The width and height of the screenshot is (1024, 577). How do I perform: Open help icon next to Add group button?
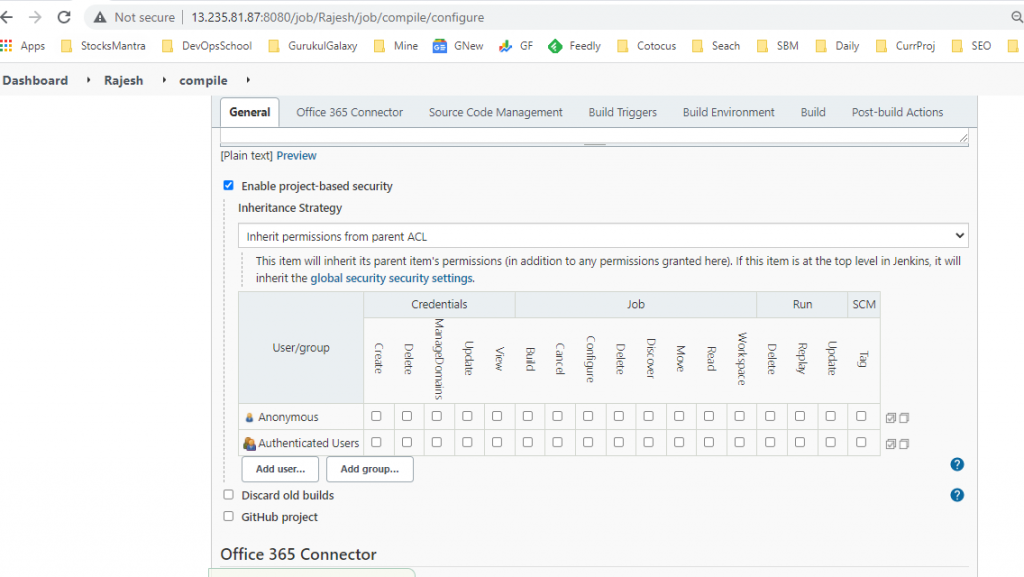coord(956,465)
